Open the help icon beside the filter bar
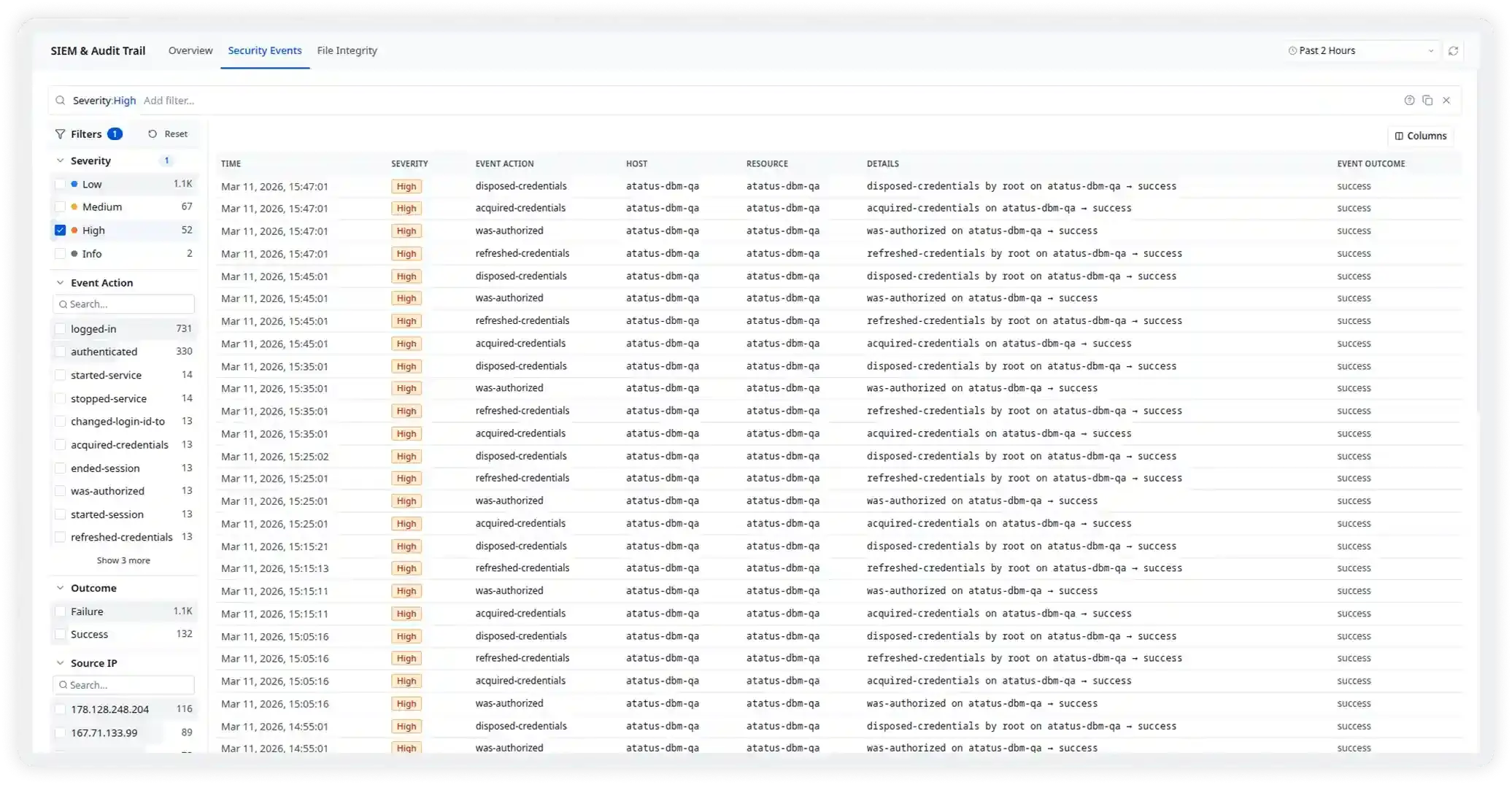 pos(1409,100)
